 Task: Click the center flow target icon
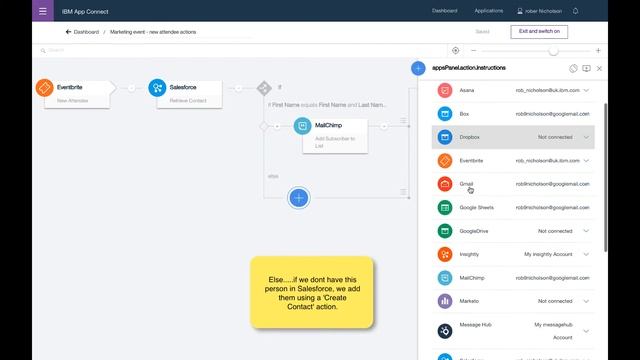pos(456,51)
